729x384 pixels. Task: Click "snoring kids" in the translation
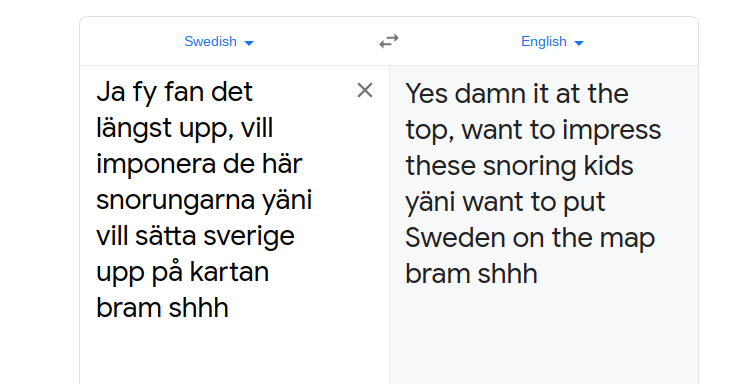[x=558, y=166]
